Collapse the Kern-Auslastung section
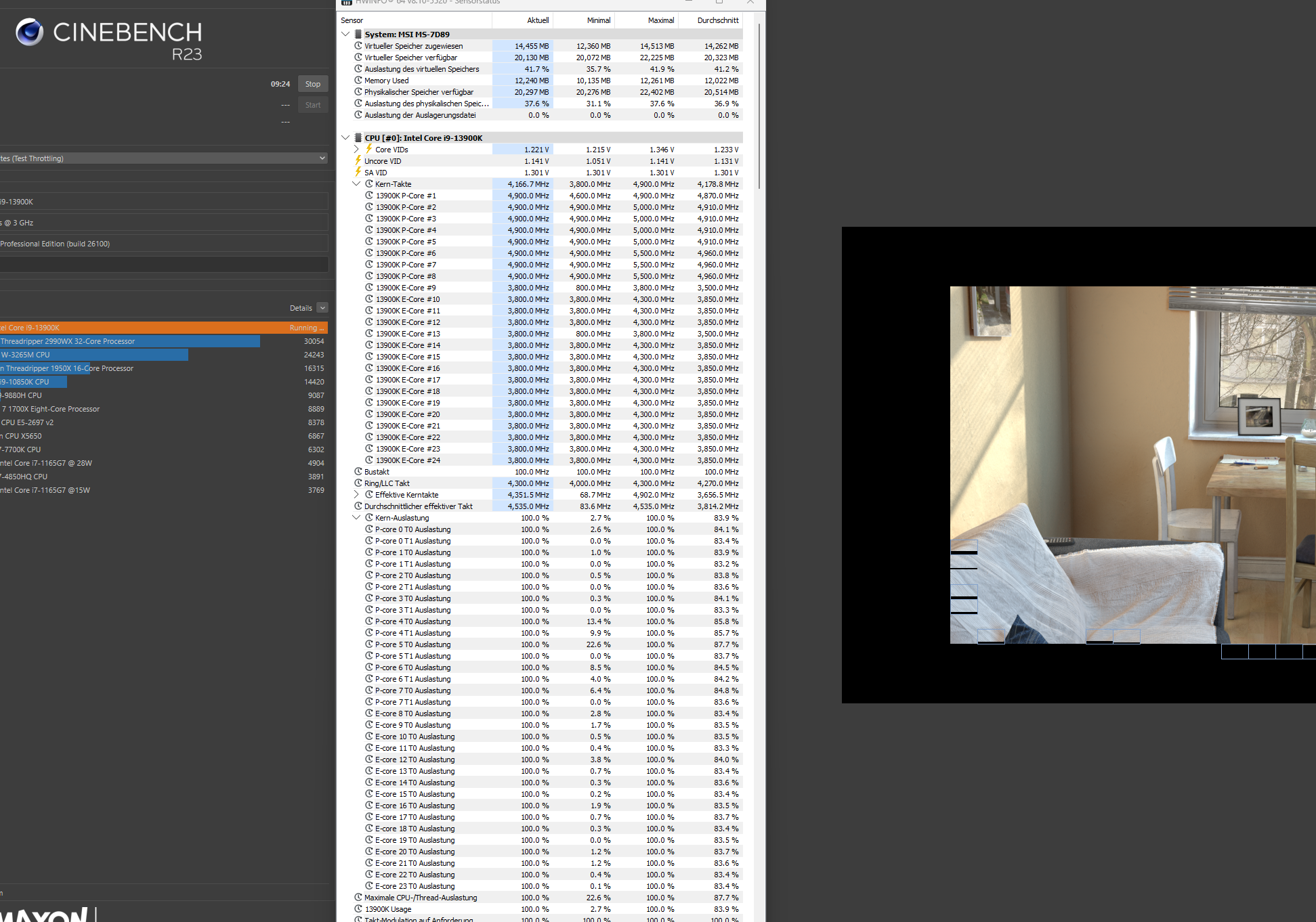This screenshot has width=1316, height=922. (x=357, y=517)
